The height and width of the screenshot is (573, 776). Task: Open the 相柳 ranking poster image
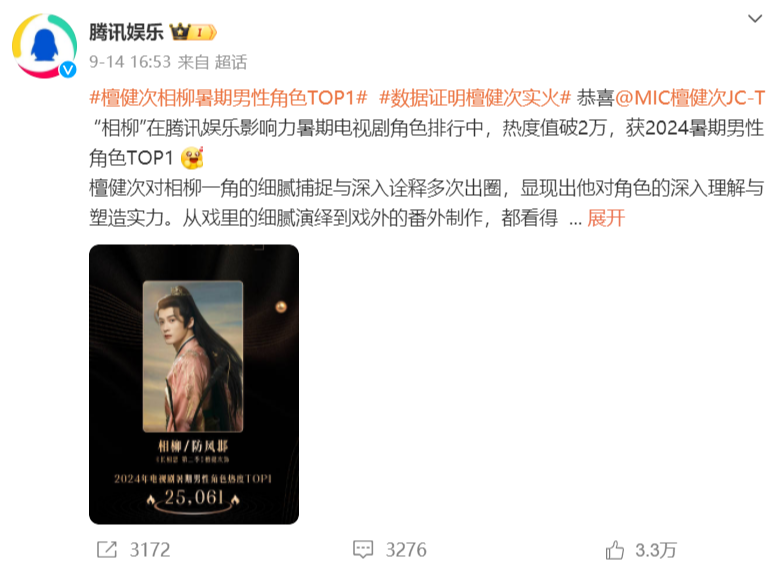[x=194, y=384]
